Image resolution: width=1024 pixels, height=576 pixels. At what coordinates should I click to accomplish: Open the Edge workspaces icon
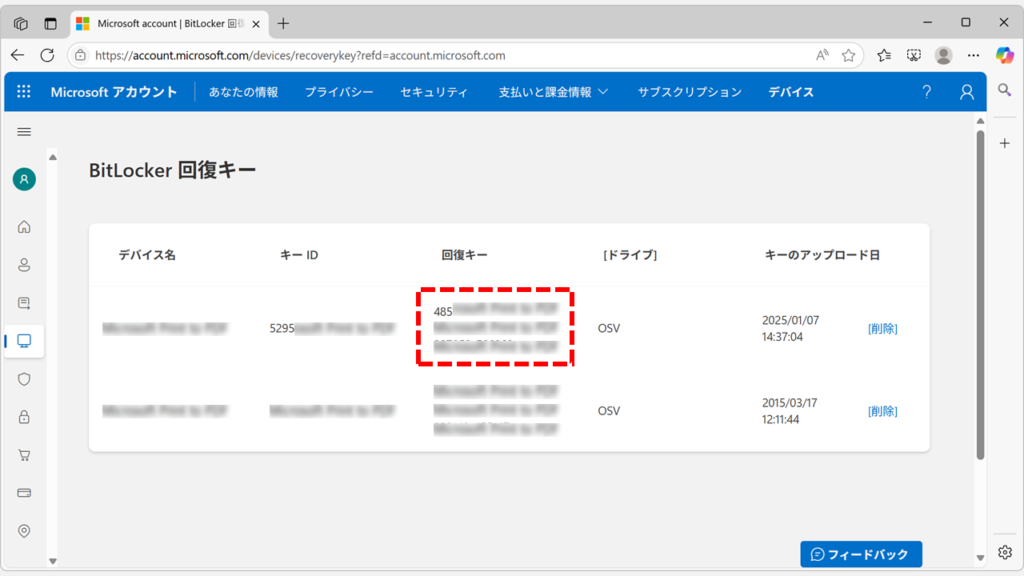click(x=21, y=24)
